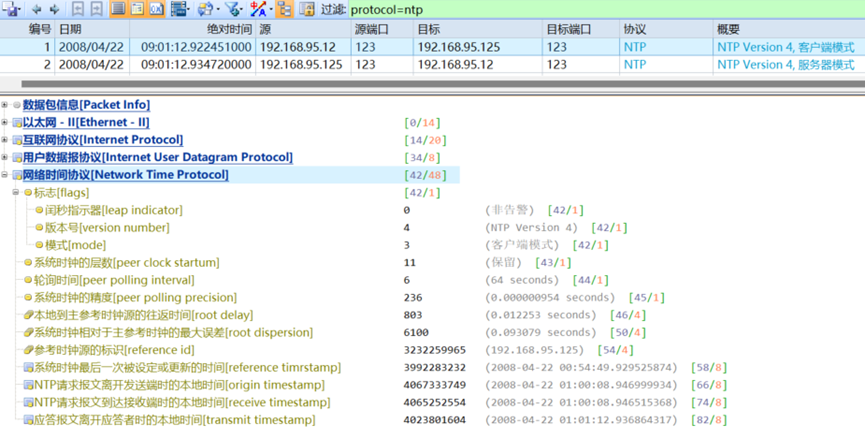Click the hex view 0x toolbar icon

pos(157,10)
